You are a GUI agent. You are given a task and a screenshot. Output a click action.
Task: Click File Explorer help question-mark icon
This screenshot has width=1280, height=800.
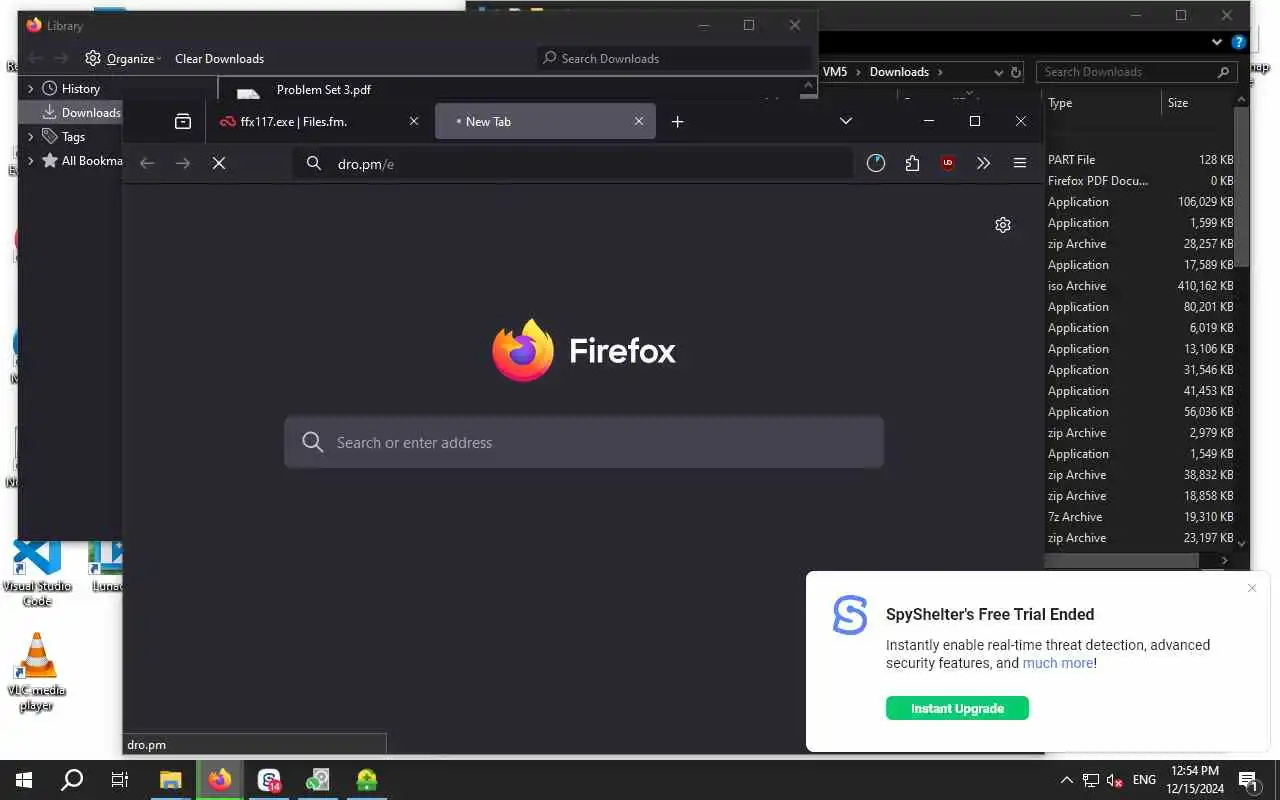(1239, 42)
